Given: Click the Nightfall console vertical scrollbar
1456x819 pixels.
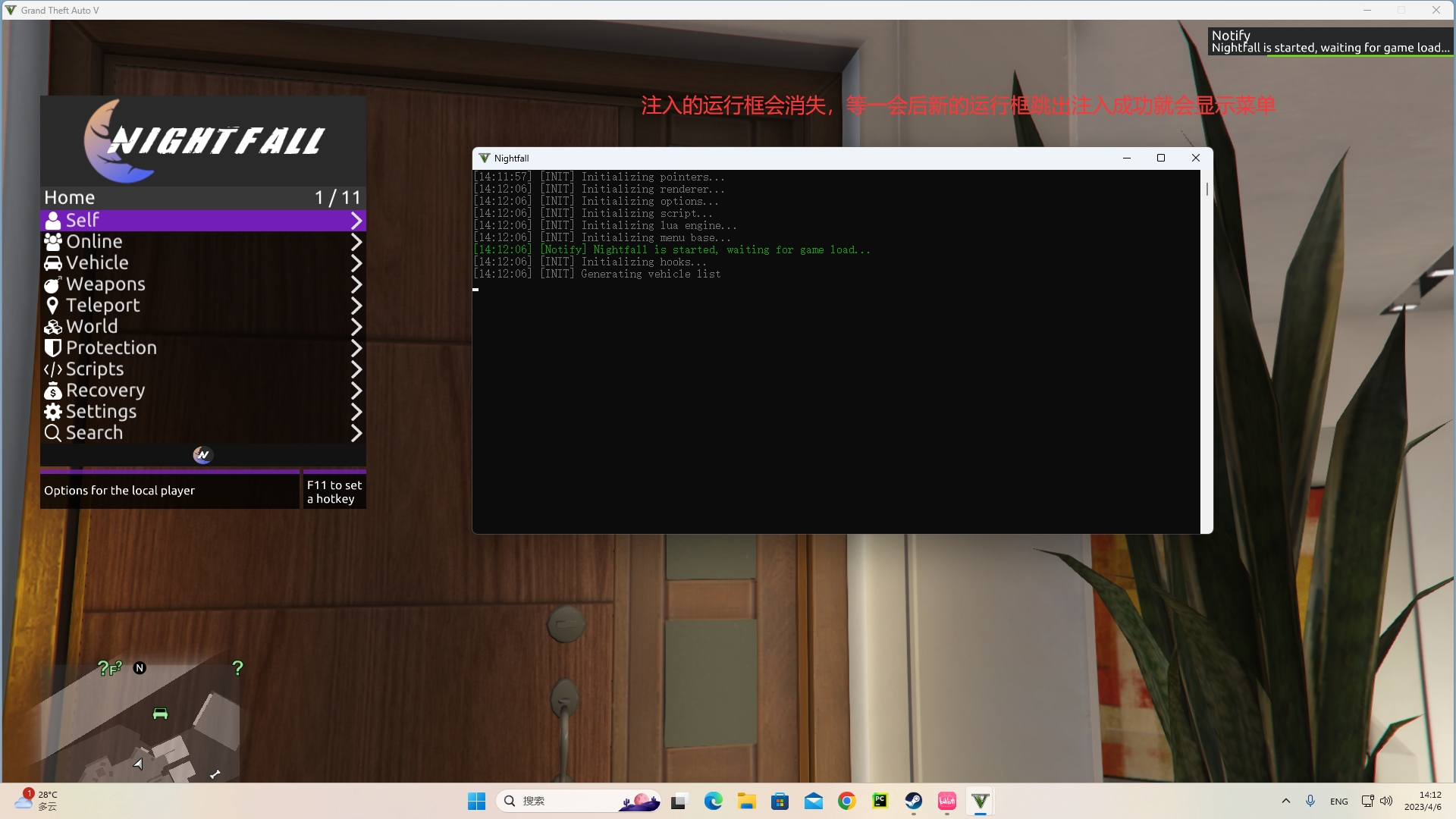Looking at the screenshot, I should click(x=1207, y=190).
